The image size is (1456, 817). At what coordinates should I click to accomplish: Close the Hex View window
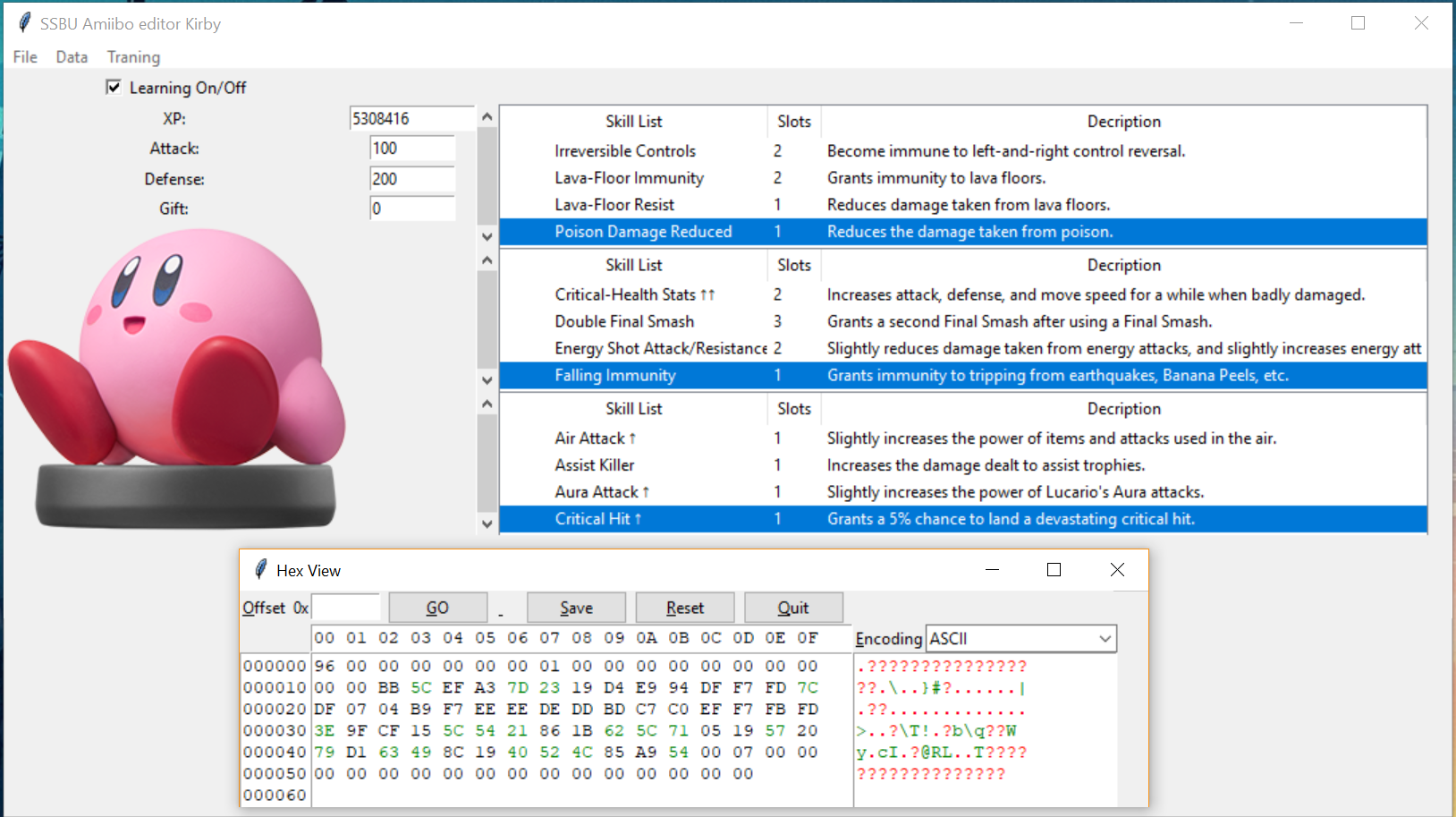(x=1117, y=570)
